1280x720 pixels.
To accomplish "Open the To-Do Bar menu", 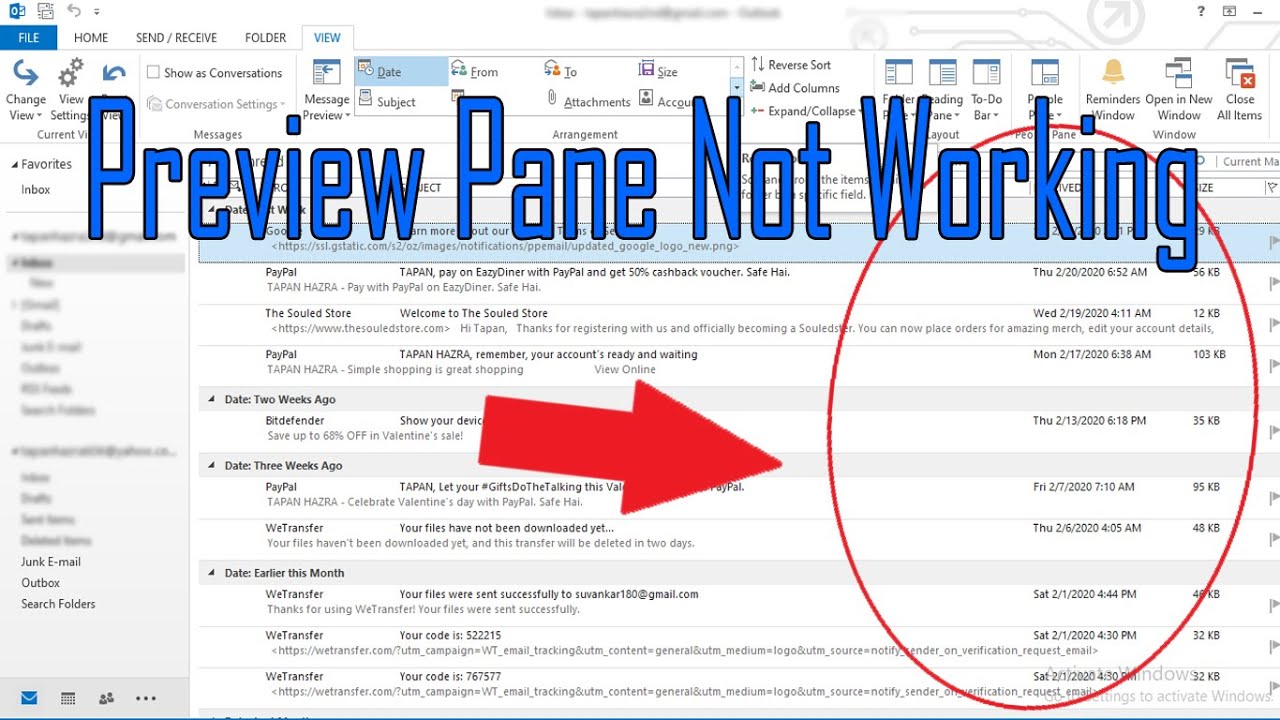I will tap(986, 90).
